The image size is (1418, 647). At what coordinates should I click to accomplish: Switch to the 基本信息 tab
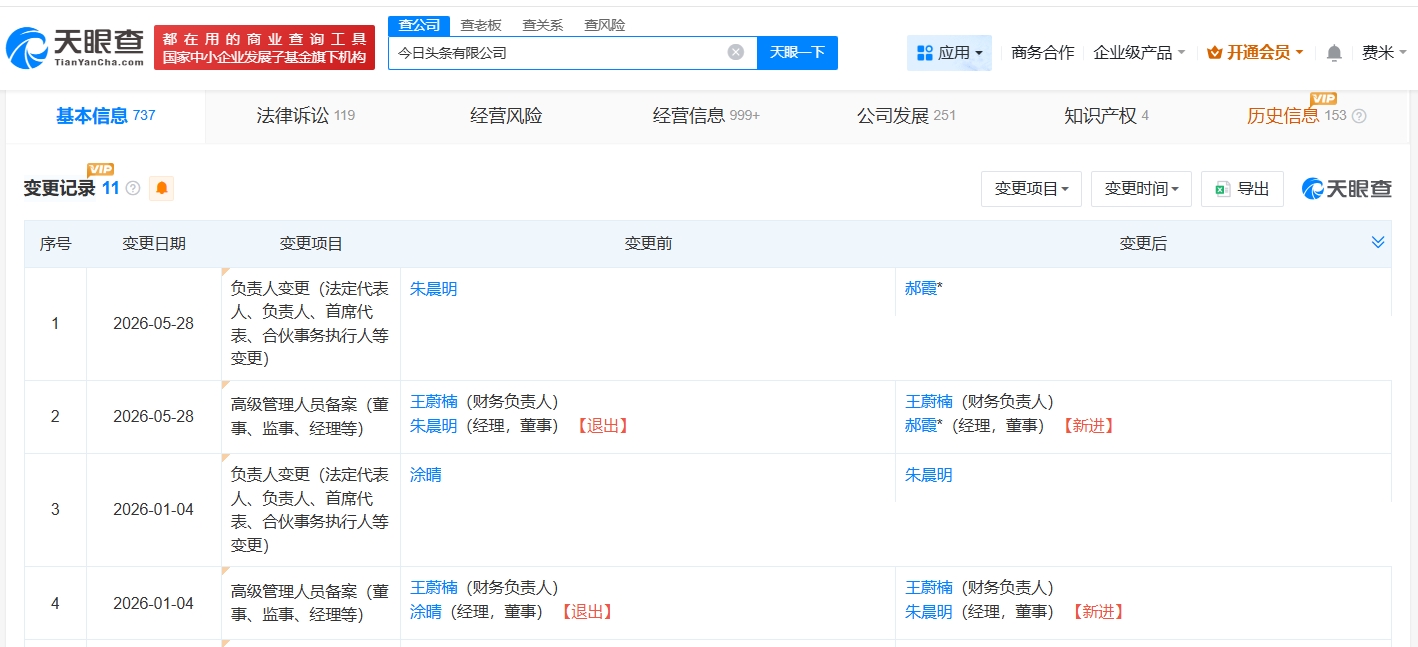point(105,116)
